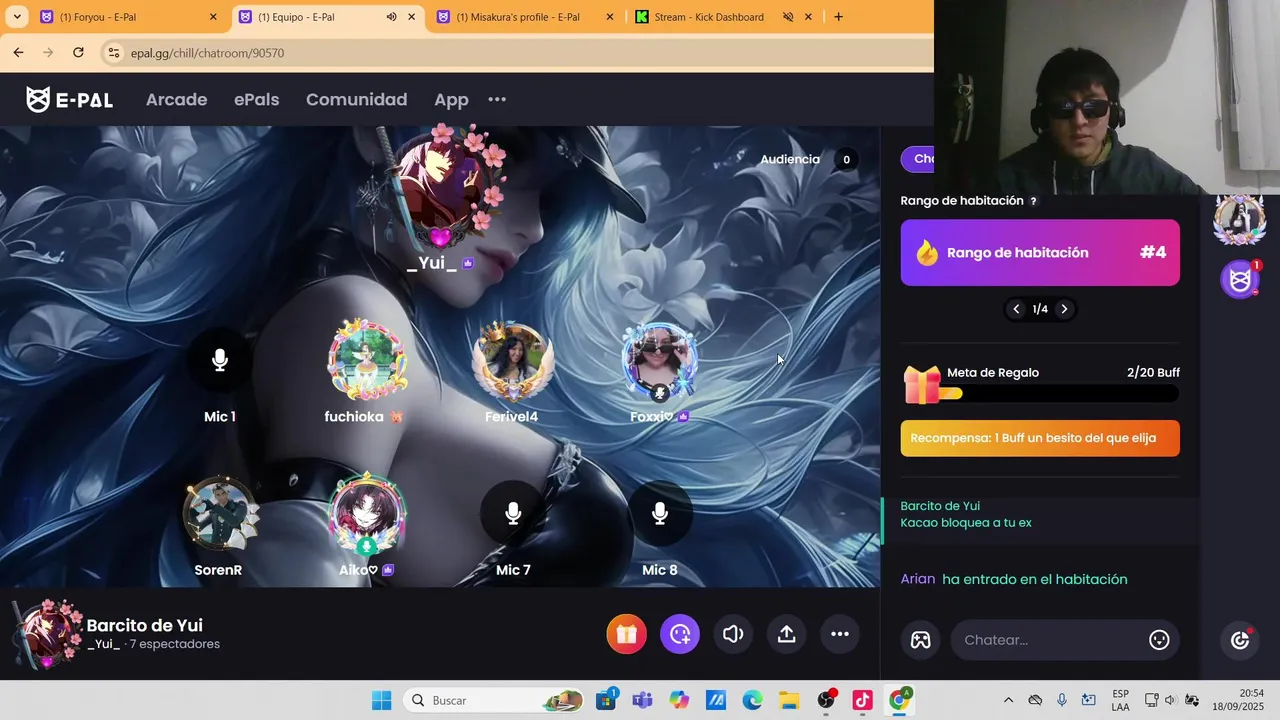The image size is (1280, 720).
Task: Open TikTok app from taskbar
Action: coord(863,700)
